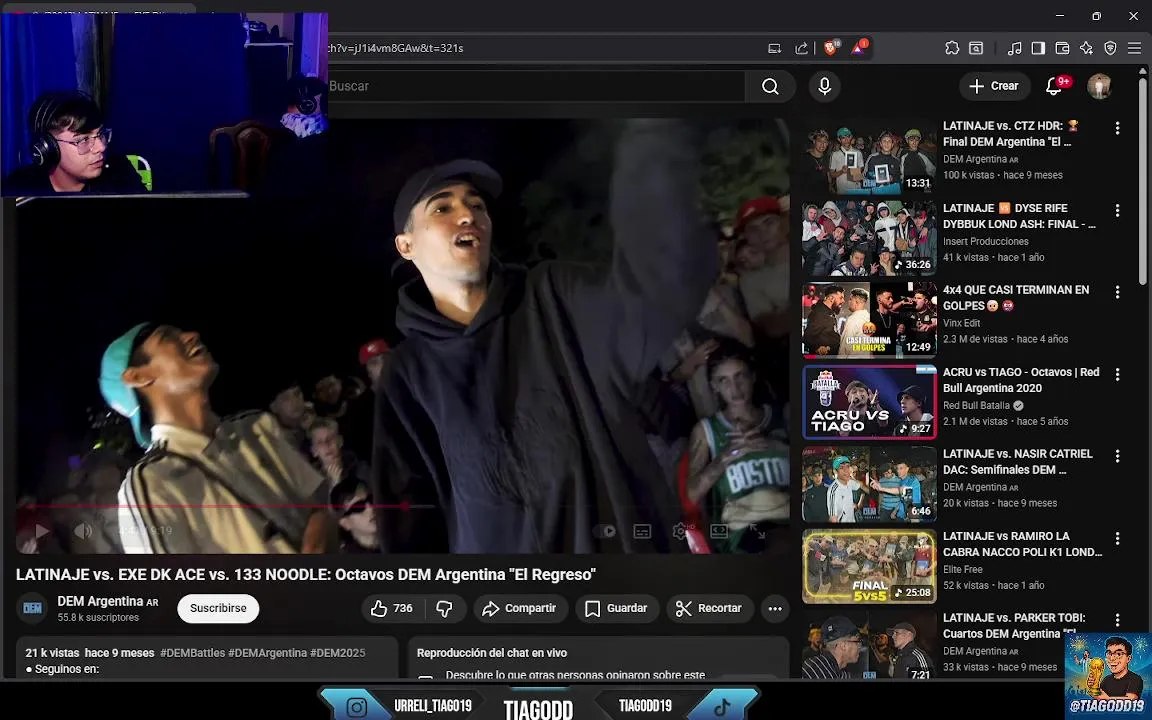Open browser extensions puzzle icon
The height and width of the screenshot is (720, 1152).
coord(952,48)
